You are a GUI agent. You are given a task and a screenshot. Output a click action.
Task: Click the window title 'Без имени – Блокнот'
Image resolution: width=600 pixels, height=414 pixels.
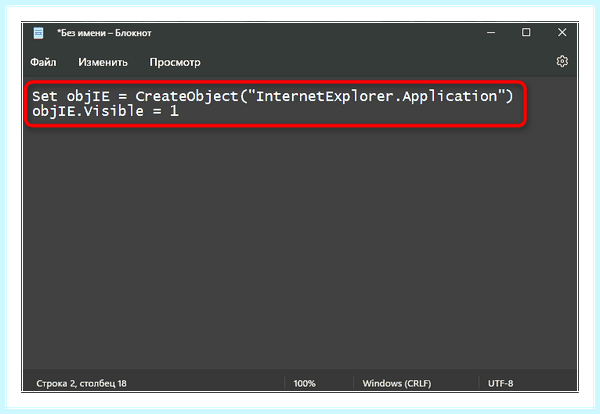(104, 33)
